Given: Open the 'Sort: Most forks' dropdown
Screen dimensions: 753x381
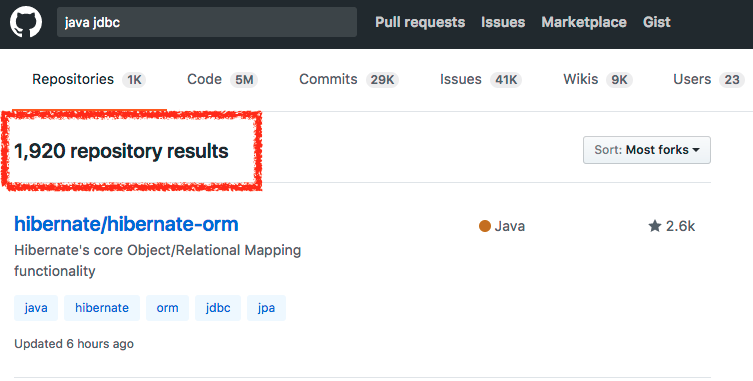Looking at the screenshot, I should [x=647, y=150].
